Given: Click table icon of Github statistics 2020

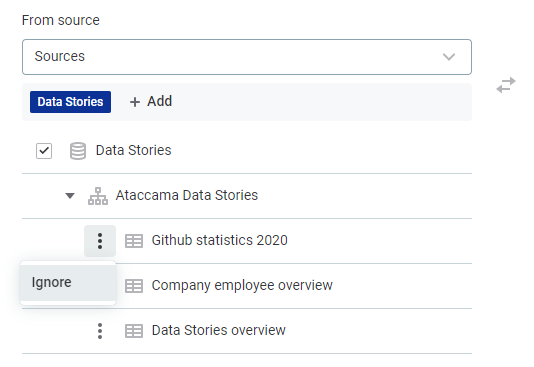Looking at the screenshot, I should click(x=134, y=241).
